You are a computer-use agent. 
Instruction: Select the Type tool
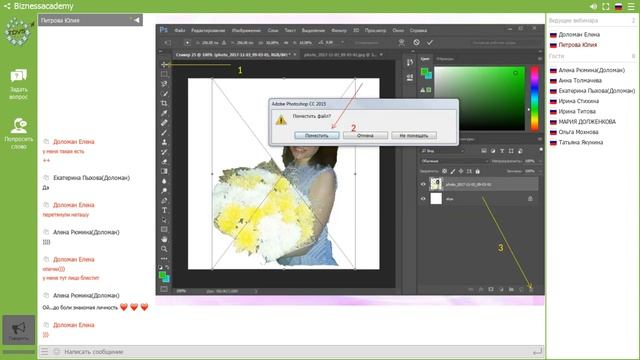pos(164,210)
